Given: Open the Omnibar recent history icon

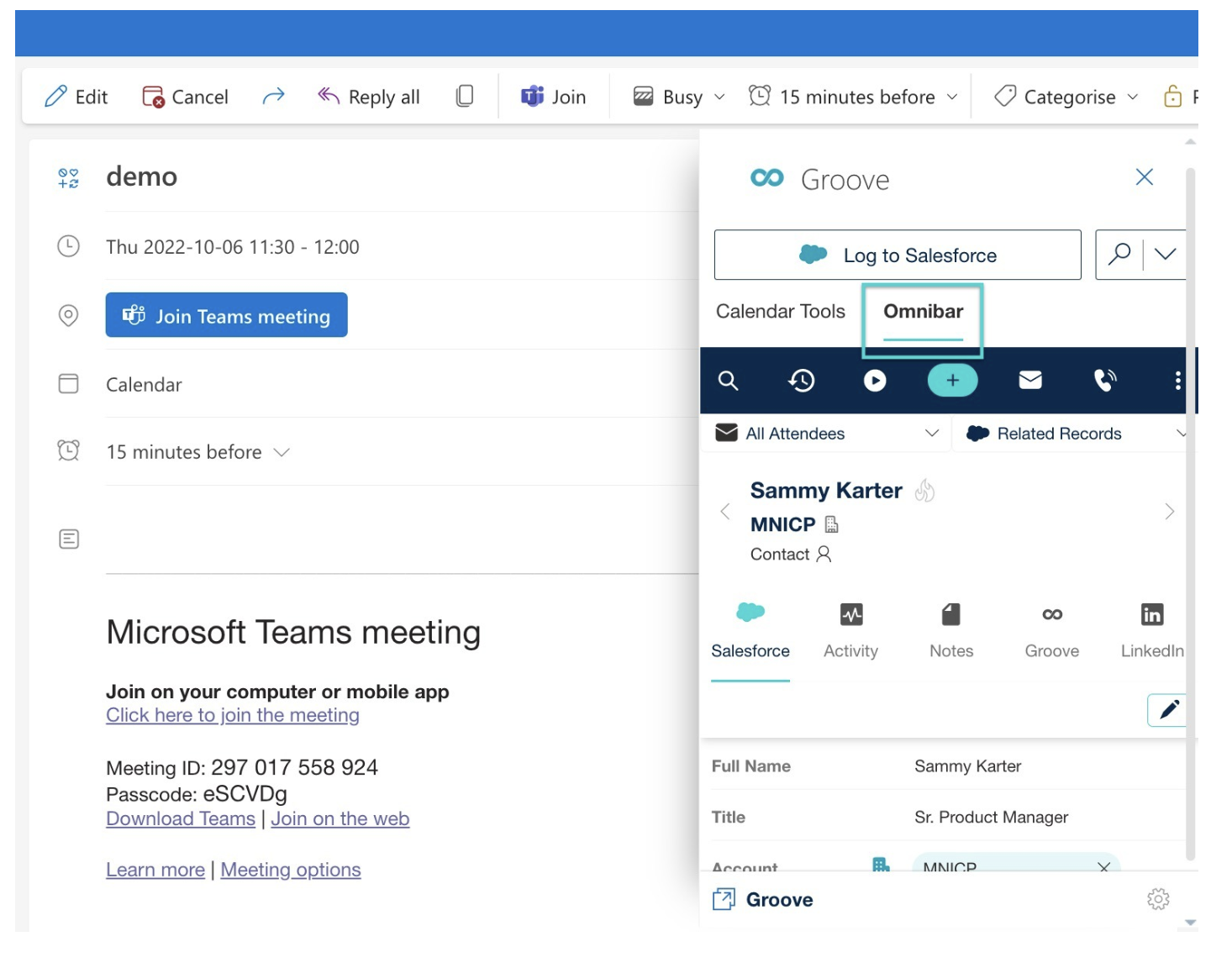Looking at the screenshot, I should point(802,381).
